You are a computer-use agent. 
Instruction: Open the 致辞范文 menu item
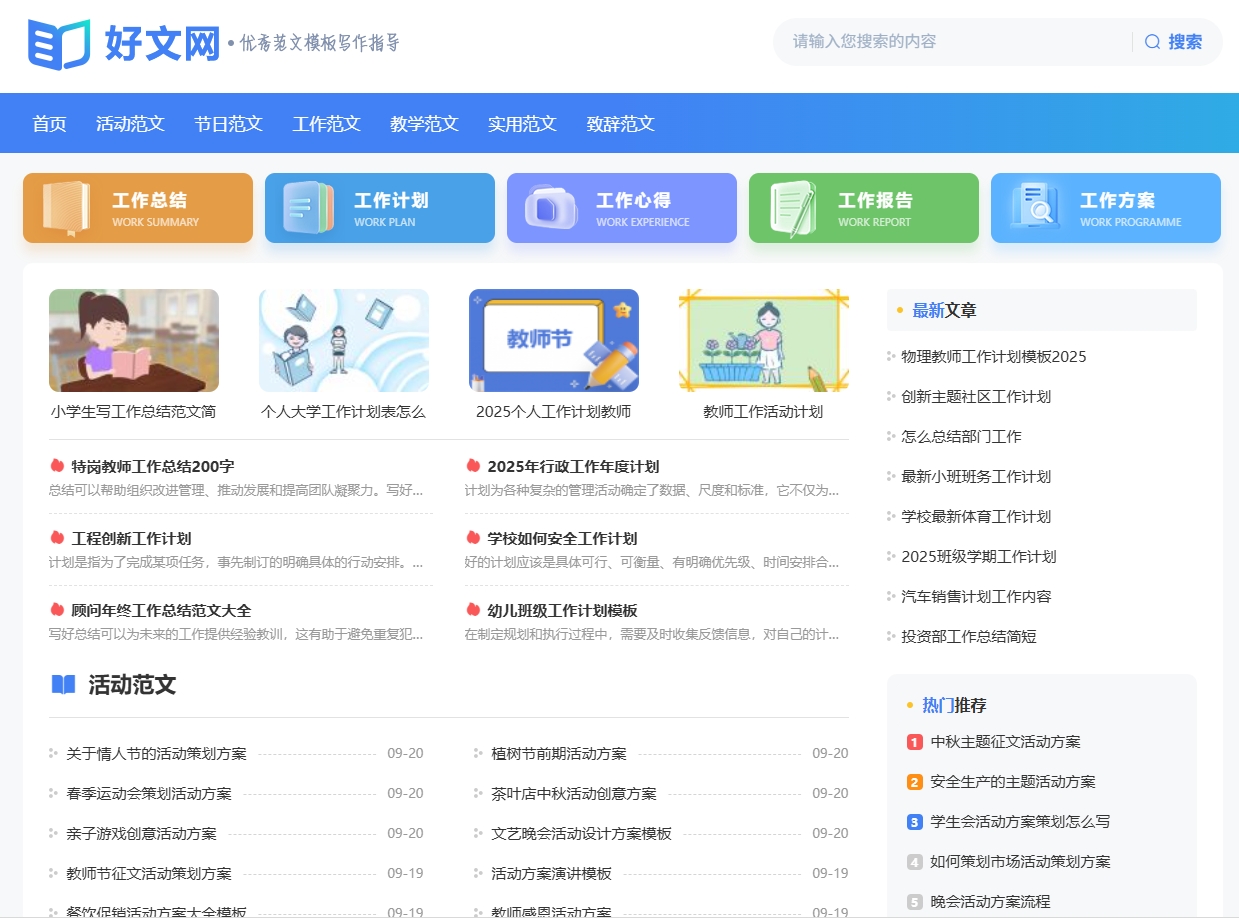[620, 123]
